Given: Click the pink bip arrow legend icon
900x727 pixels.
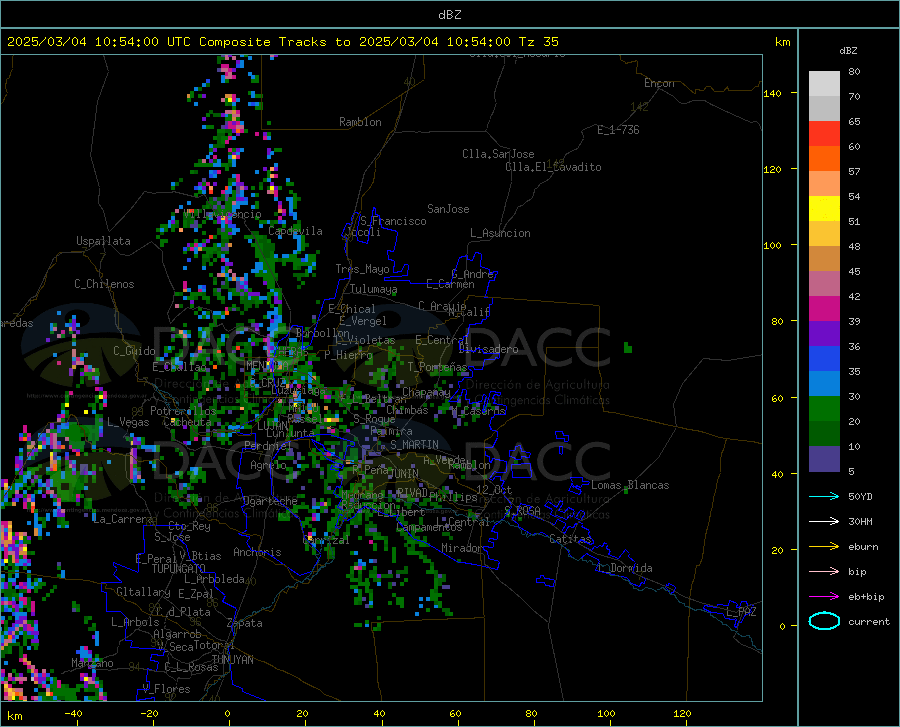Looking at the screenshot, I should tap(824, 572).
